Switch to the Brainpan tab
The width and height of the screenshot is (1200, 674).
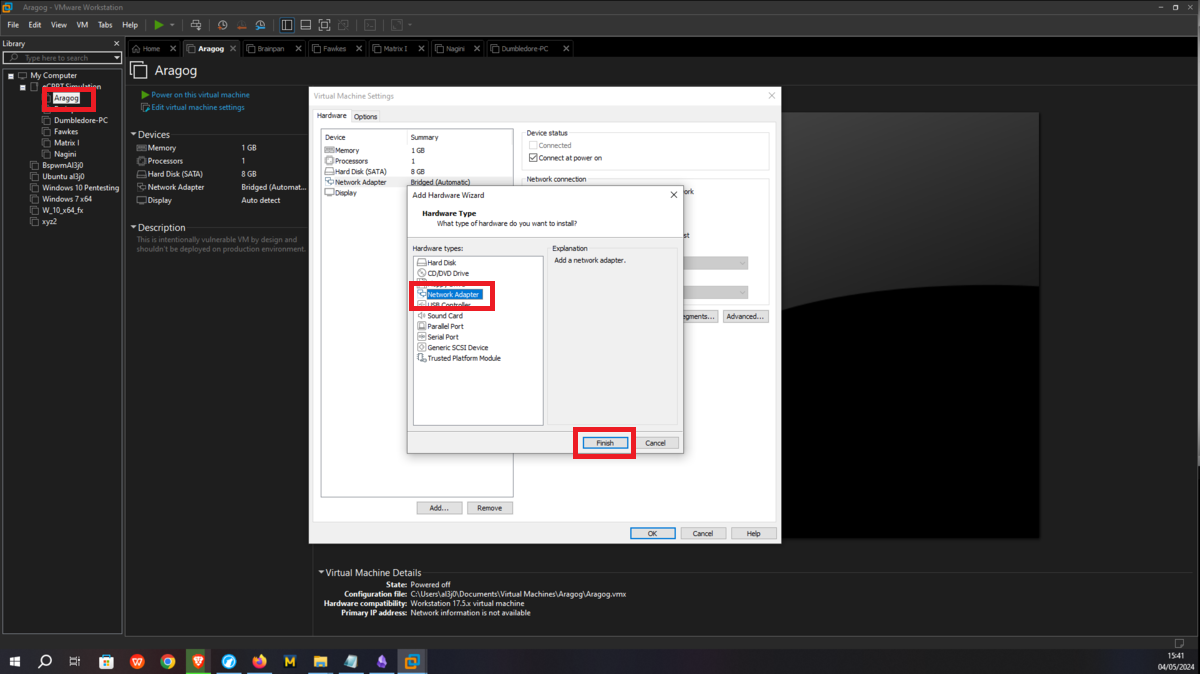(x=272, y=48)
